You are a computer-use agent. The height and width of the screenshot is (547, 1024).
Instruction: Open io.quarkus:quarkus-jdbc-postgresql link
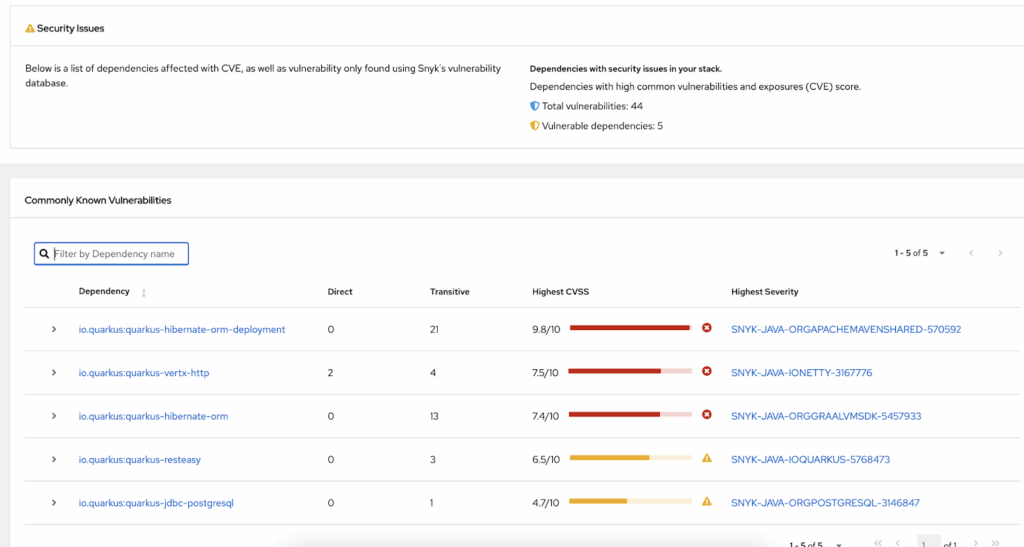[156, 503]
